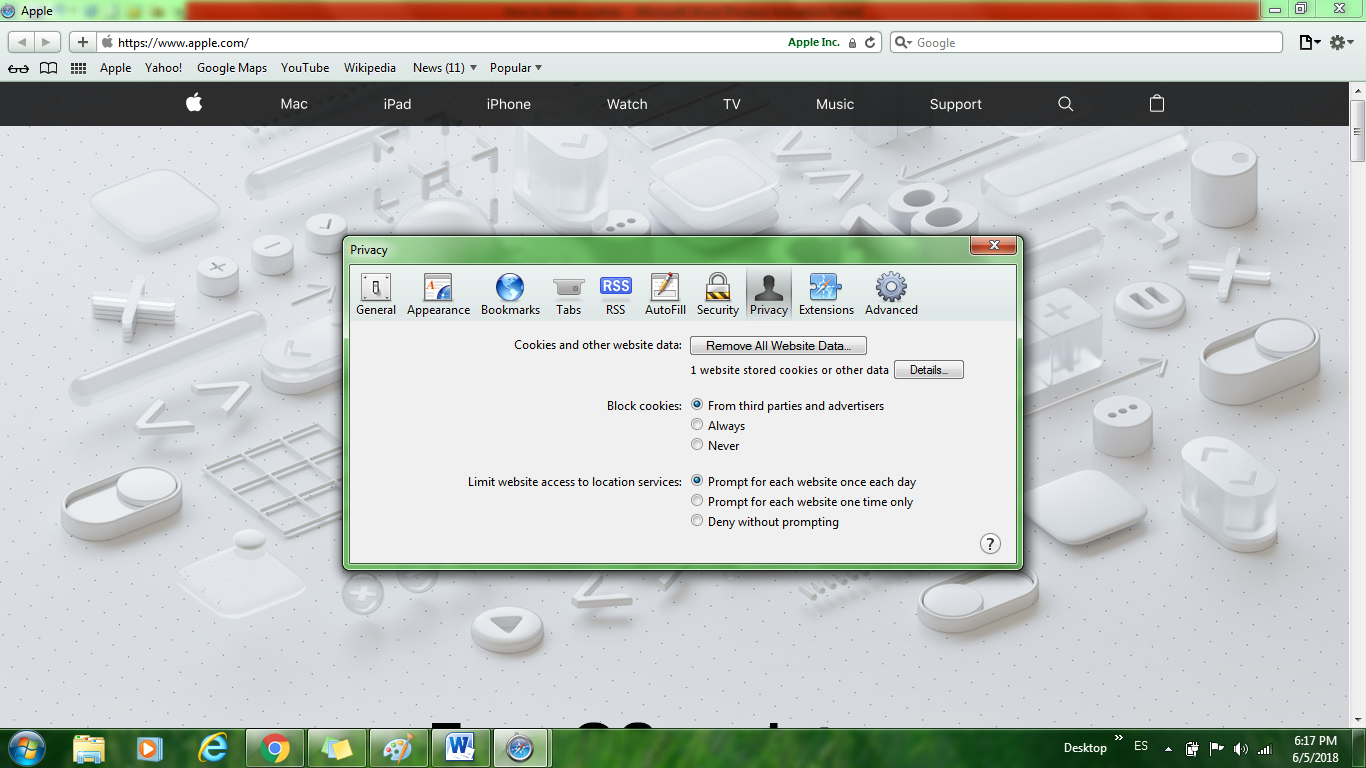Viewport: 1366px width, 768px height.
Task: Switch to Microsoft Word in the taskbar
Action: coord(460,748)
